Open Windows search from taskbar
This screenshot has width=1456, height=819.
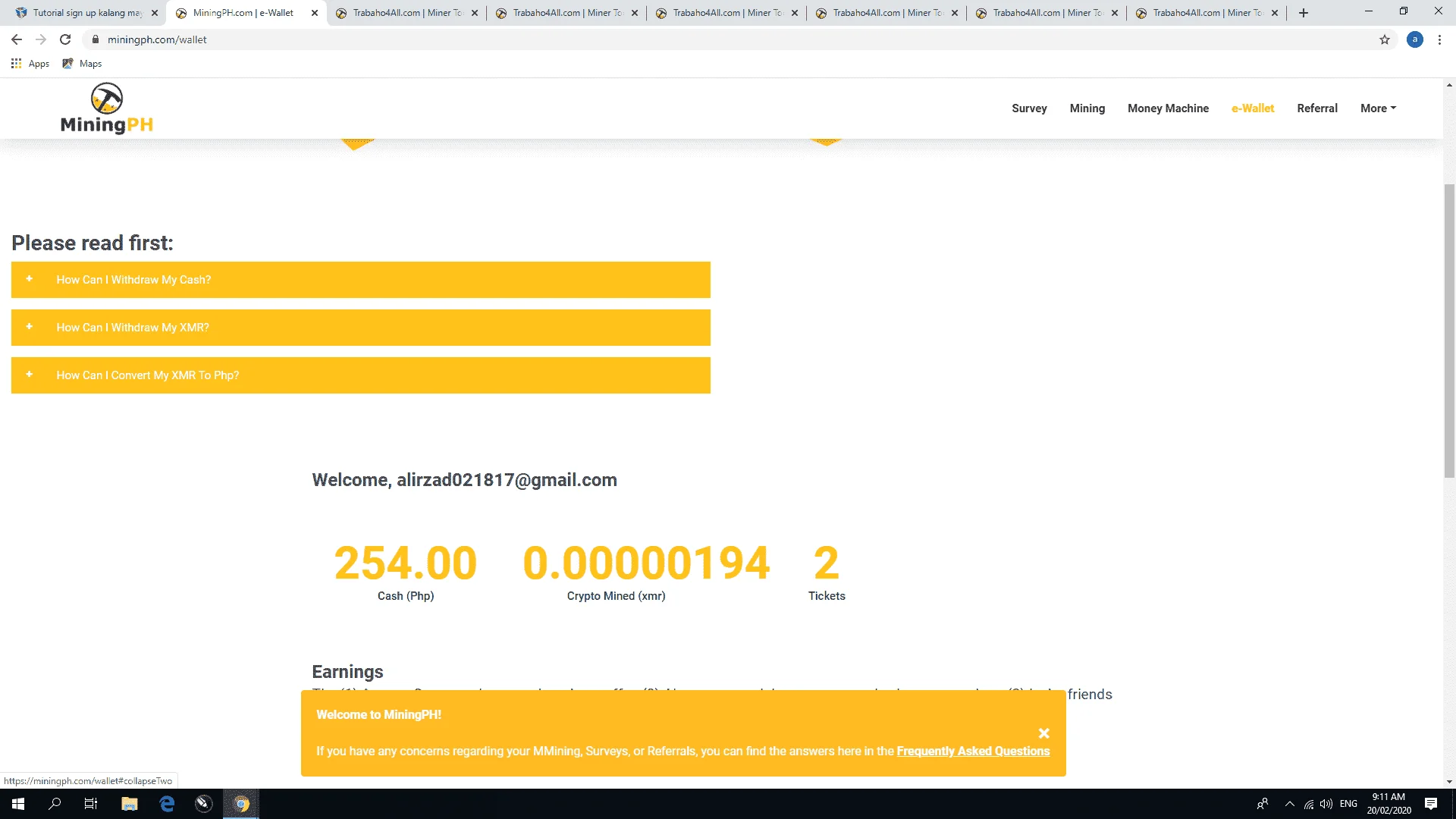pos(55,804)
